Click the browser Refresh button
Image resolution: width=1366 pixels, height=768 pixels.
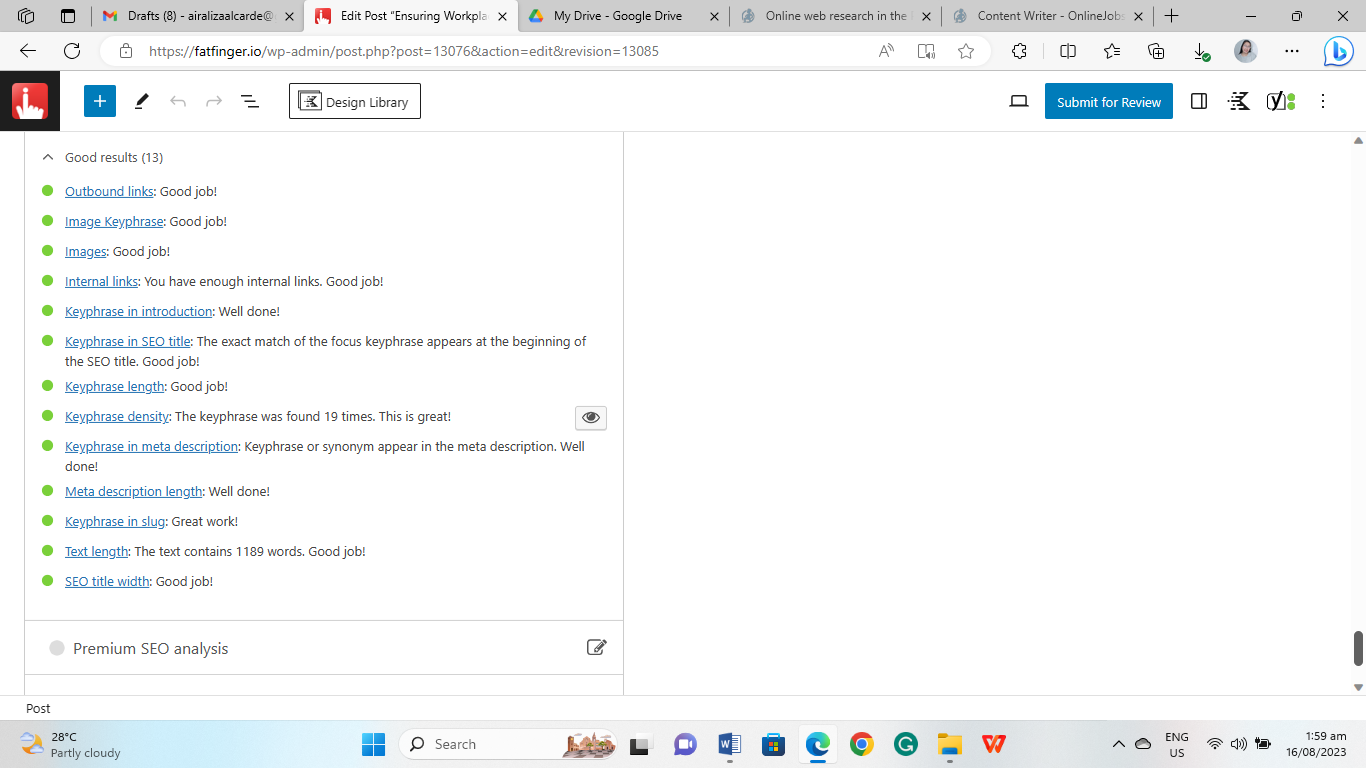[x=72, y=51]
